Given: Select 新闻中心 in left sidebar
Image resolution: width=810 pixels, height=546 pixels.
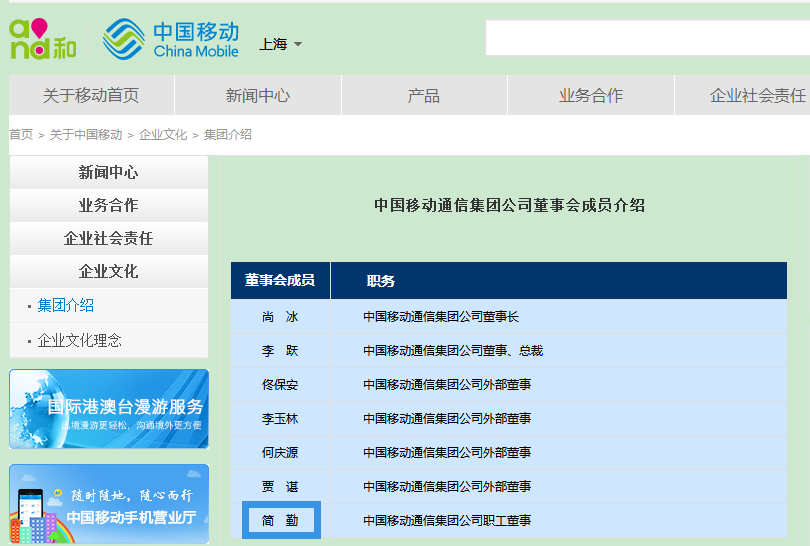Looking at the screenshot, I should pos(108,173).
